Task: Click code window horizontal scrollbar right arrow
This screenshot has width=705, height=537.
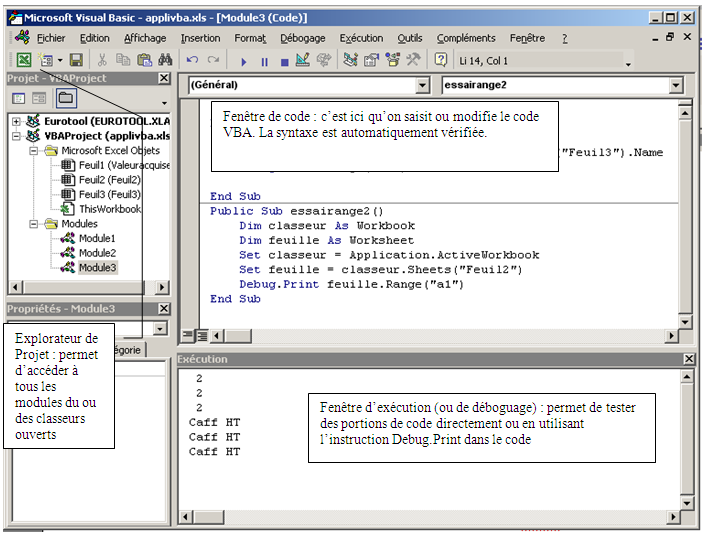Action: click(x=671, y=336)
